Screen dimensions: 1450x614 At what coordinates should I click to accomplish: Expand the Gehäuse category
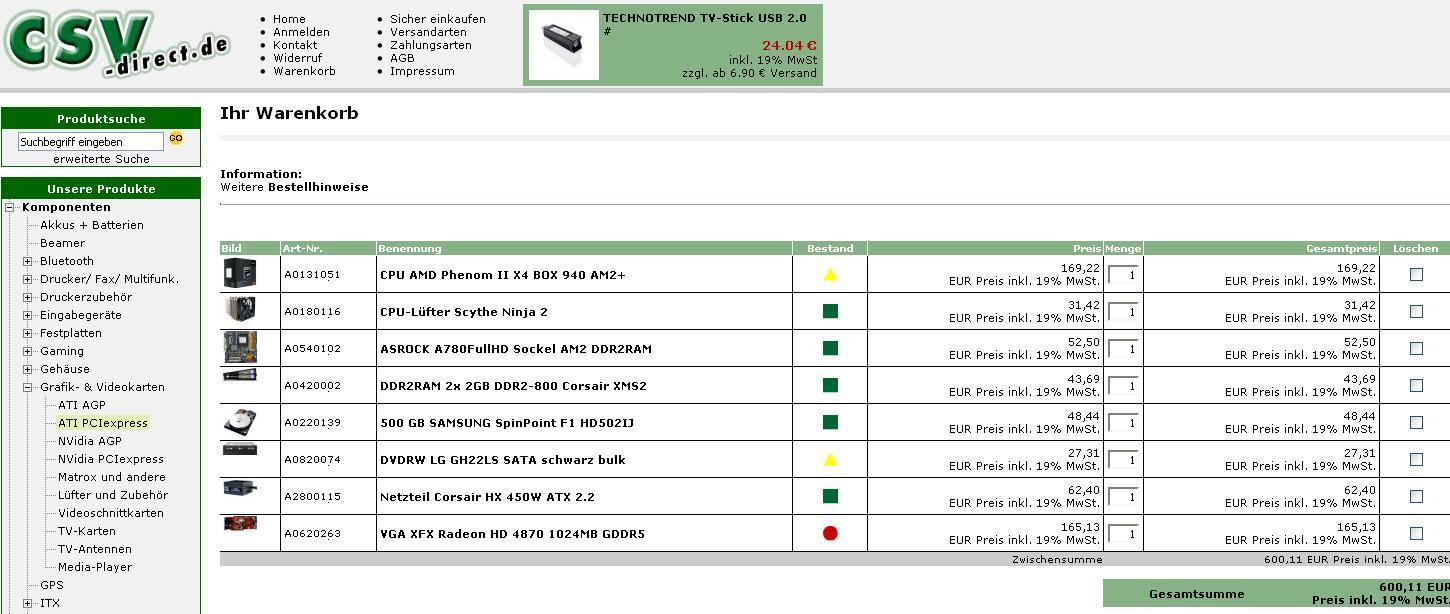pyautogui.click(x=28, y=369)
